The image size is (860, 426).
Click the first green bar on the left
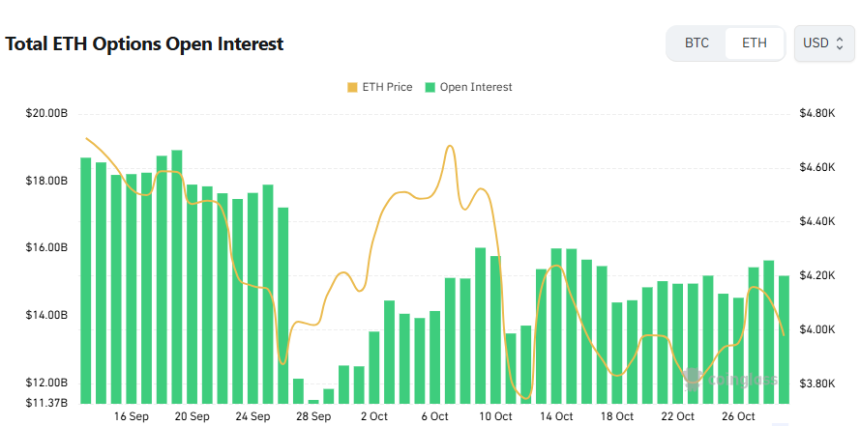coord(86,280)
